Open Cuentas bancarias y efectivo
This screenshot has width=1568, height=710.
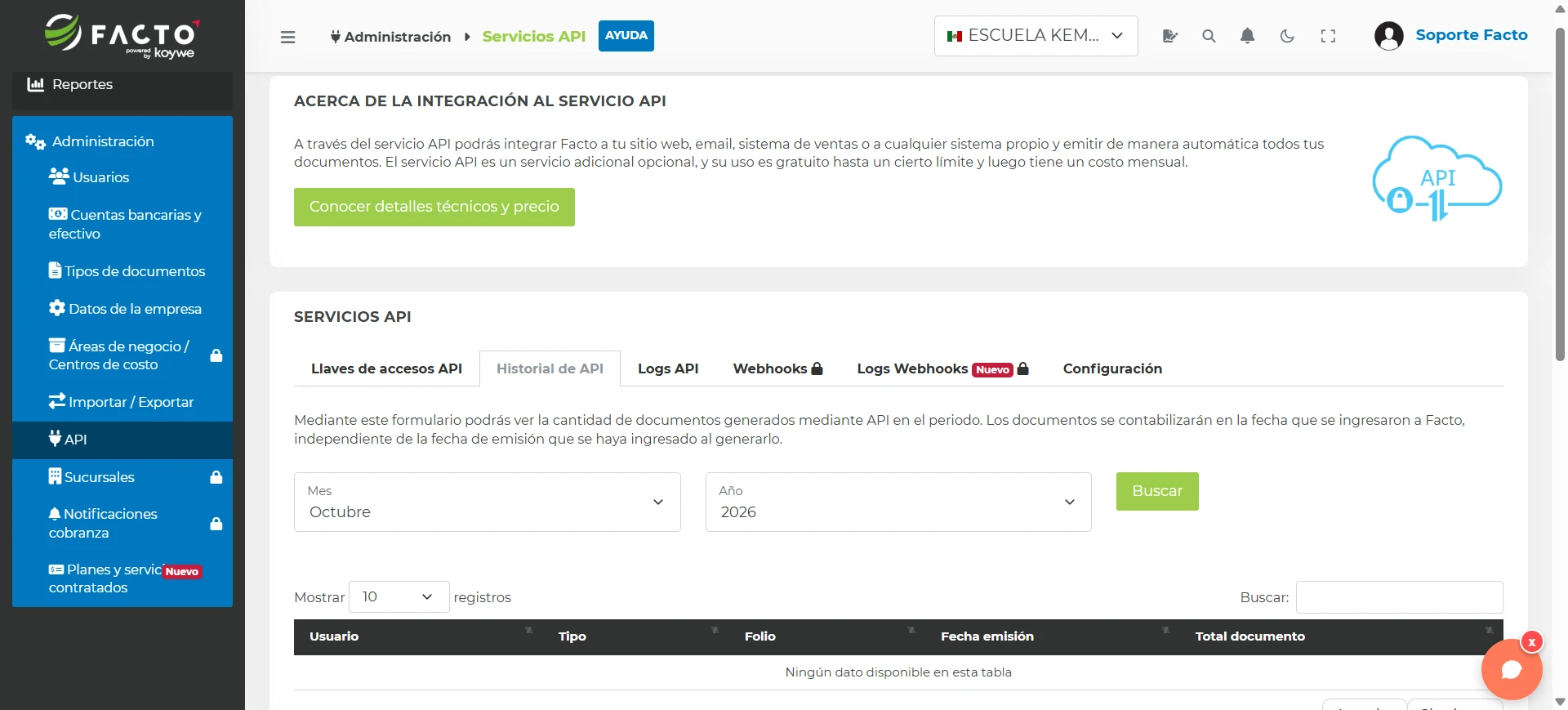click(122, 224)
